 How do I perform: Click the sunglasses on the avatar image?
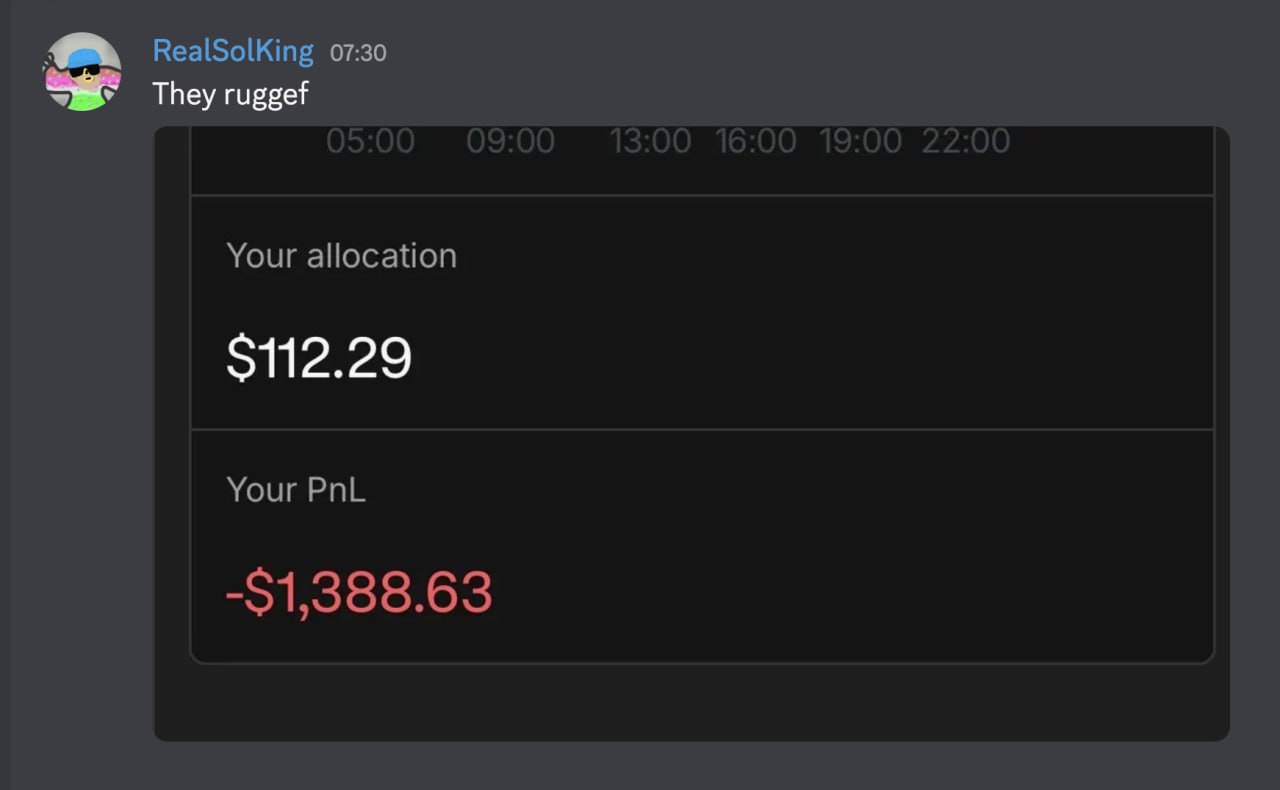(x=86, y=71)
